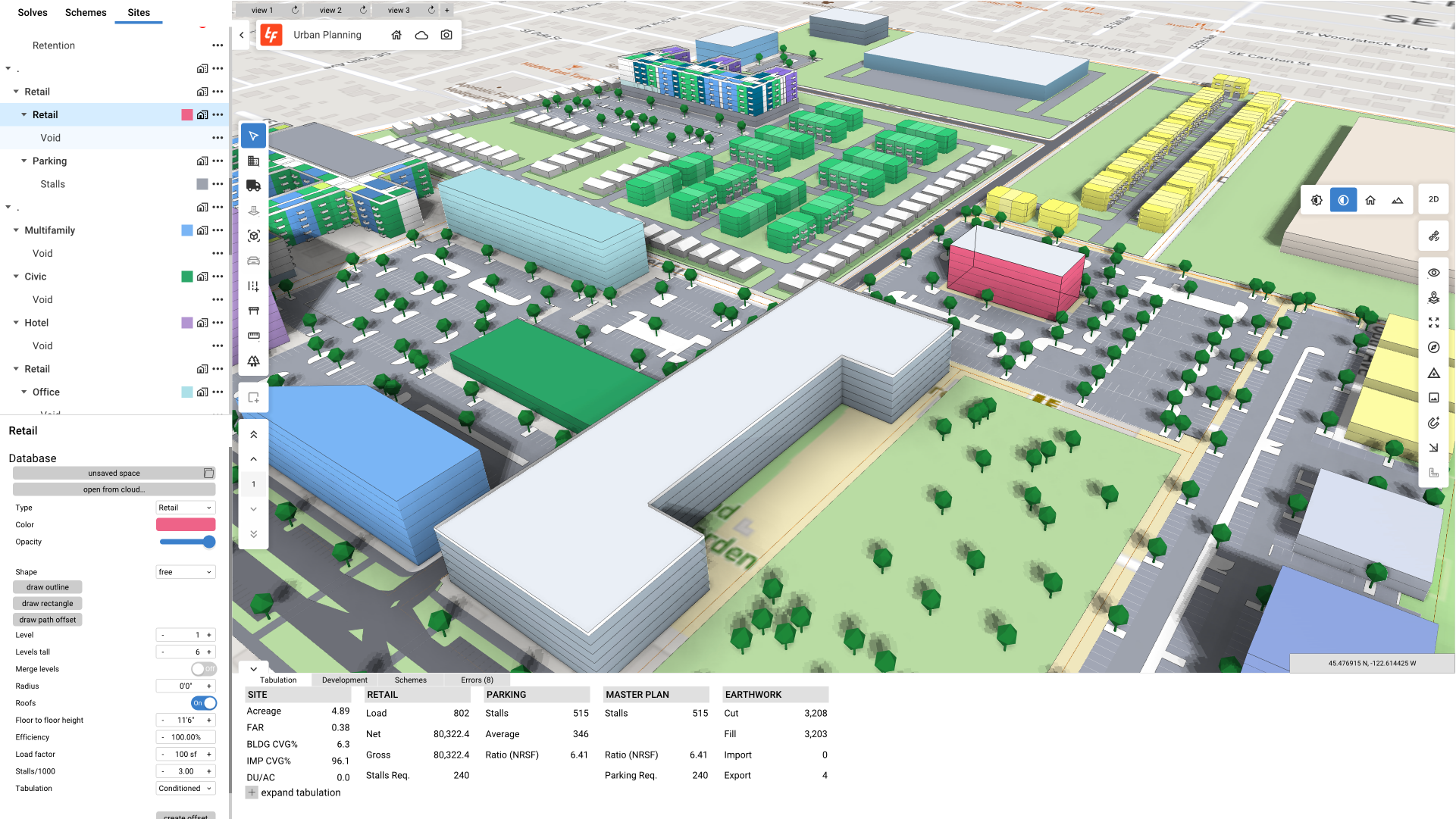Collapse the Multifamily tree item
The image size is (1456, 819).
coord(16,230)
